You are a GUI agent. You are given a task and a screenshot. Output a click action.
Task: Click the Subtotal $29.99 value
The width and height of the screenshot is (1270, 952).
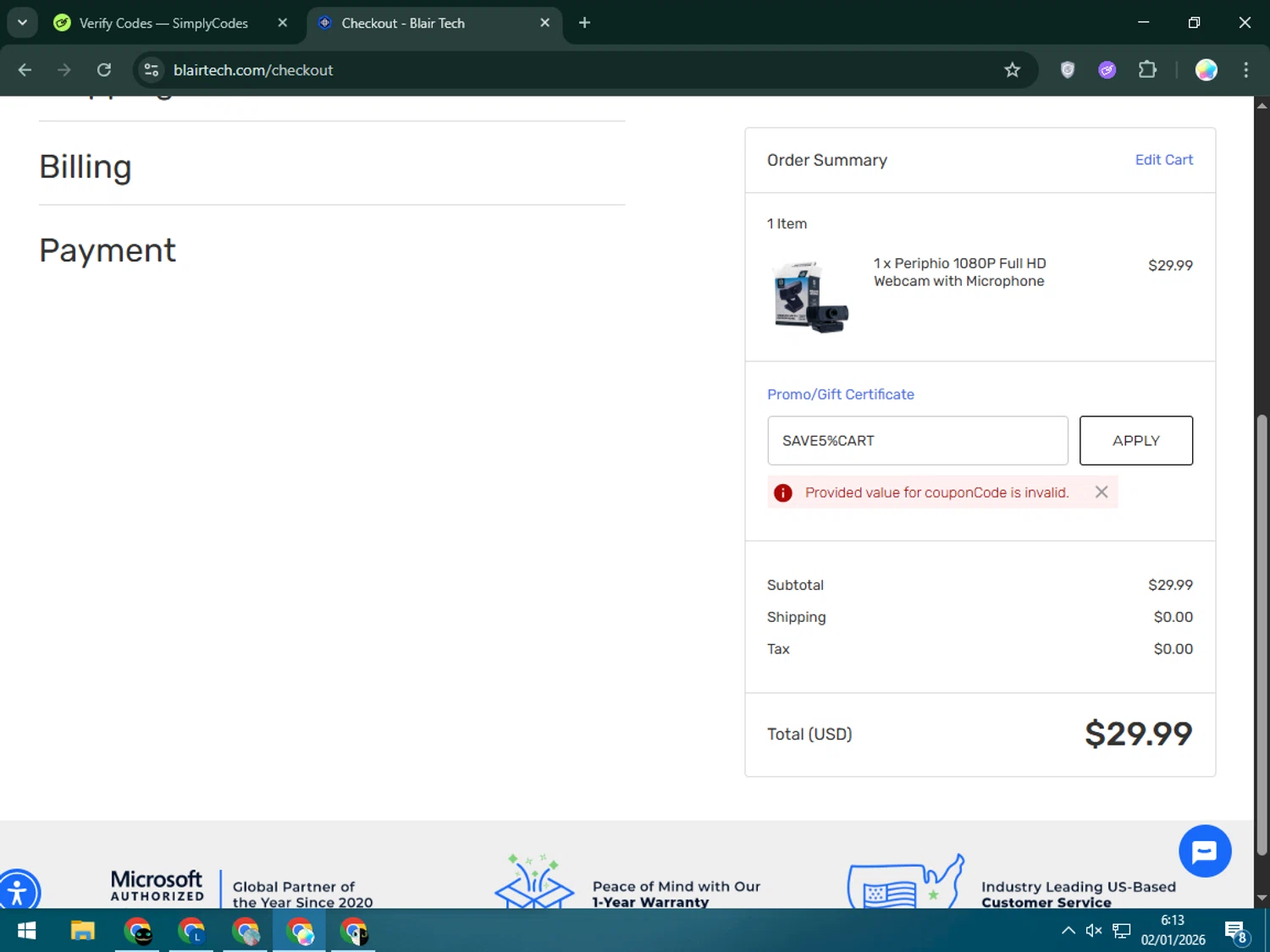pos(1170,586)
